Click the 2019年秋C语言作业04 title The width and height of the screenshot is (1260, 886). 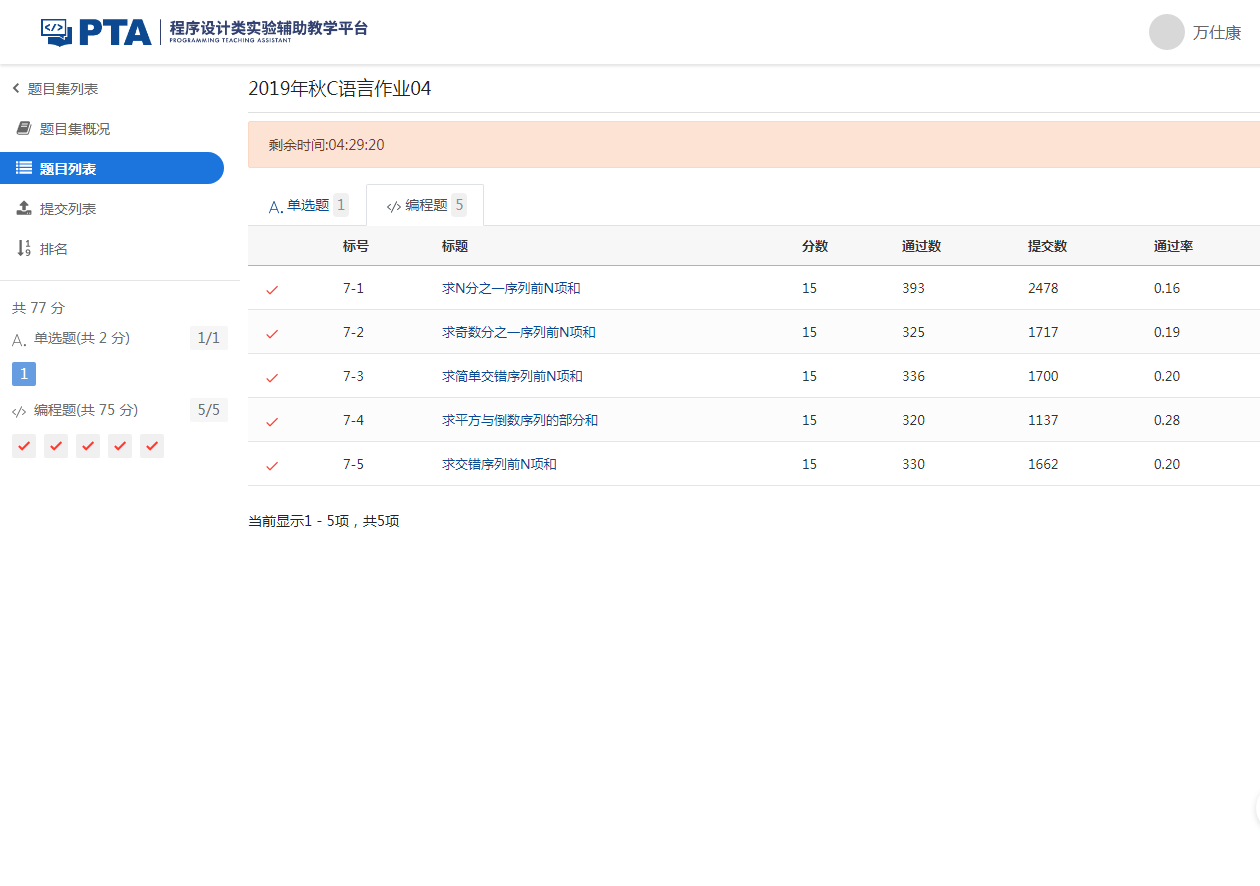pyautogui.click(x=340, y=89)
